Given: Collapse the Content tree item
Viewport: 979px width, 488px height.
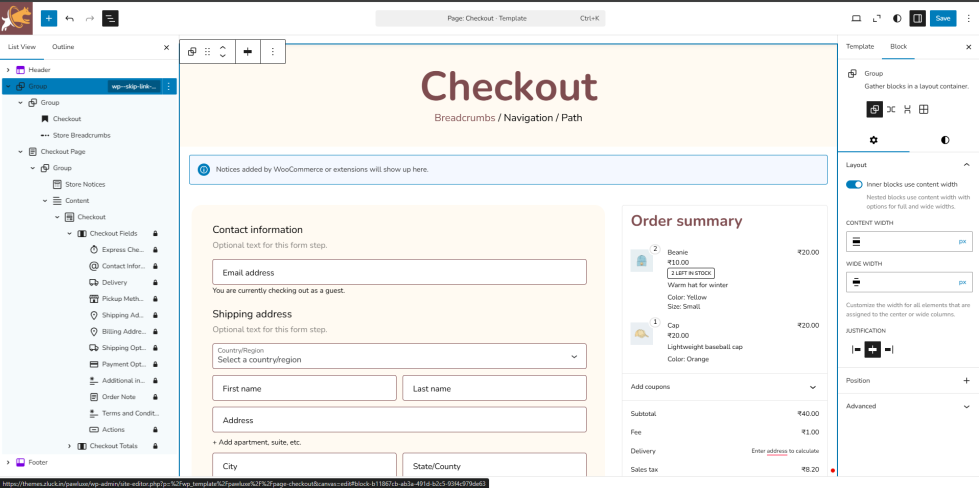Looking at the screenshot, I should (x=45, y=201).
